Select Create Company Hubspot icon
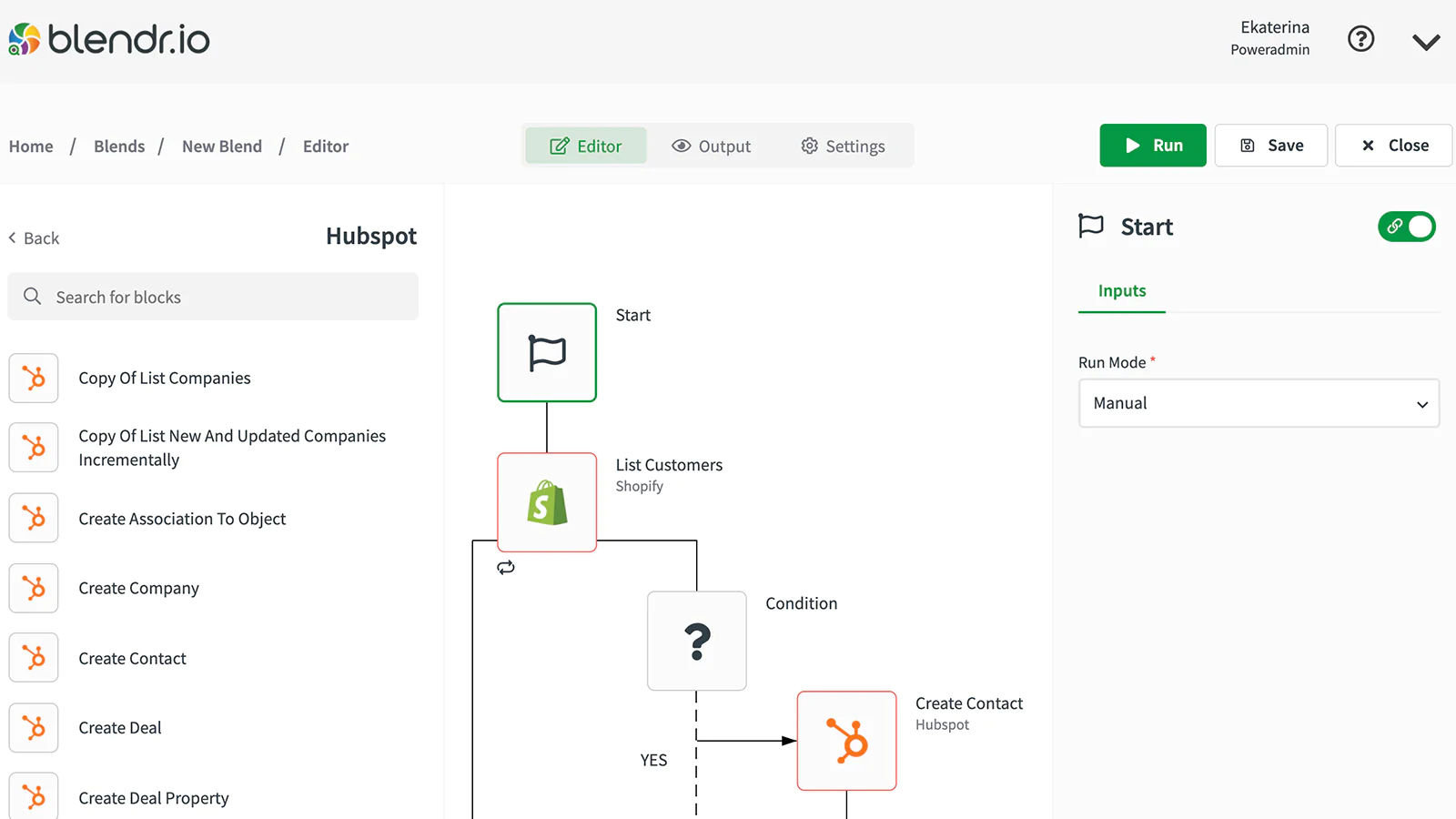The height and width of the screenshot is (819, 1456). (x=34, y=588)
